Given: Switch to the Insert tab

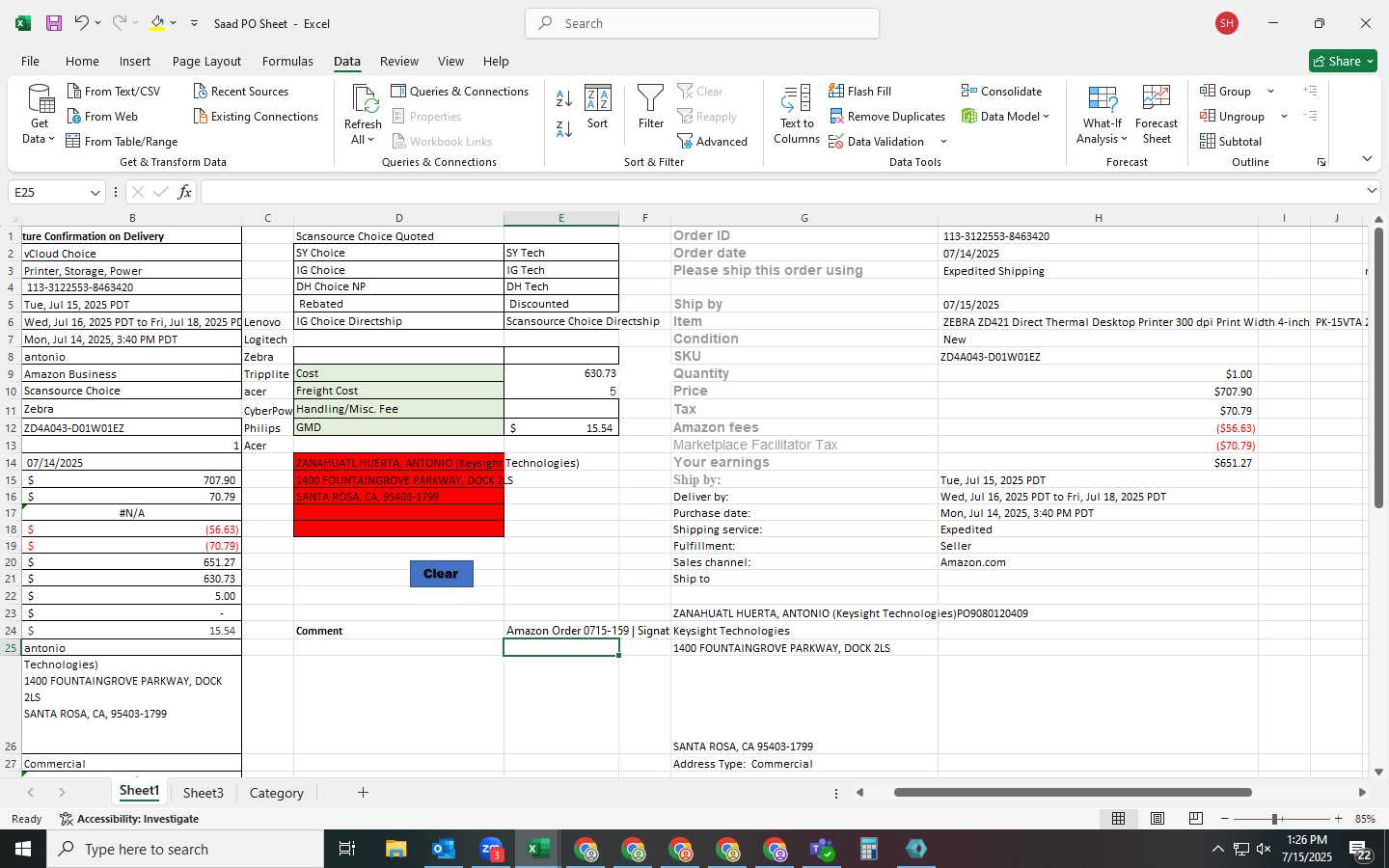Looking at the screenshot, I should point(135,61).
